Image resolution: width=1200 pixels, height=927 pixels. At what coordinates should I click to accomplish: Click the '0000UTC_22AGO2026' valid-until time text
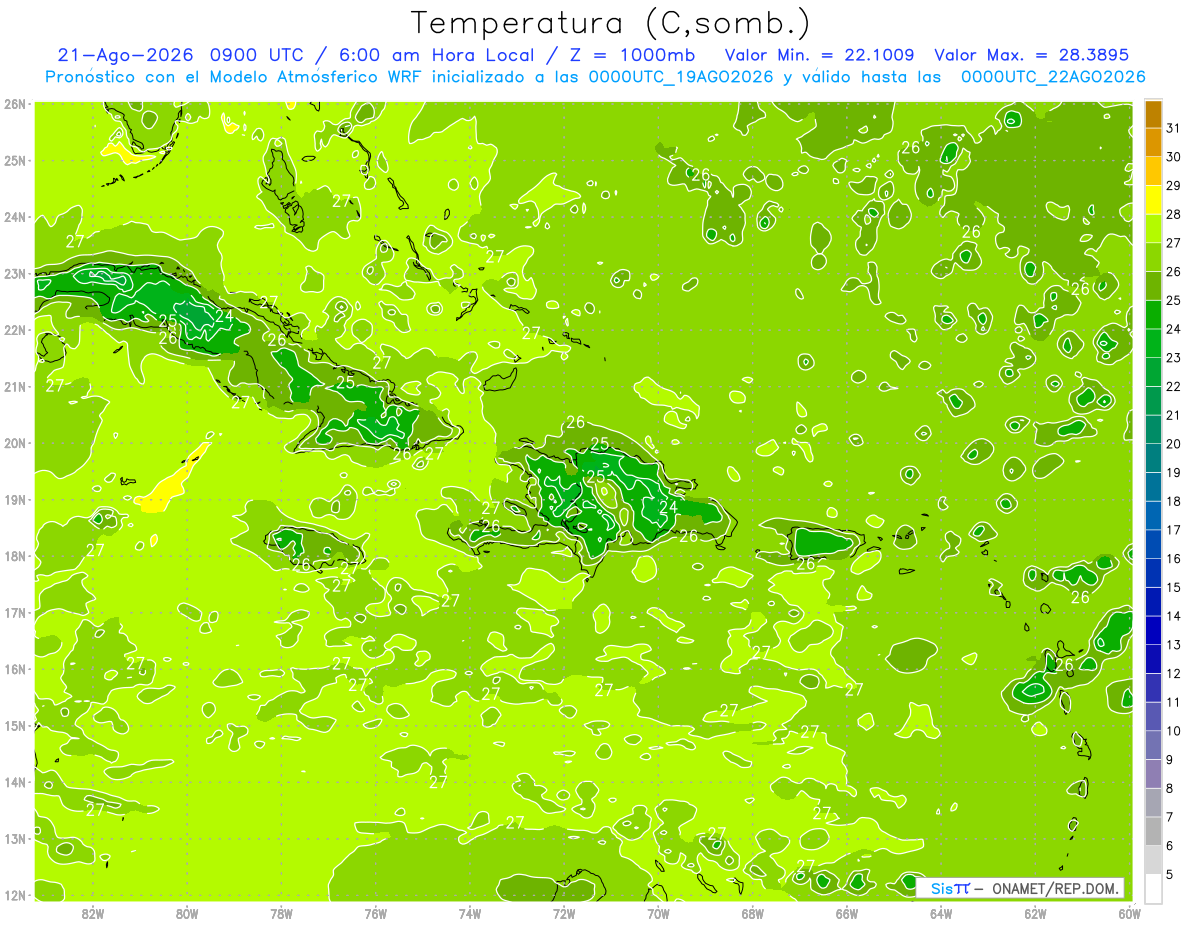tap(1053, 77)
